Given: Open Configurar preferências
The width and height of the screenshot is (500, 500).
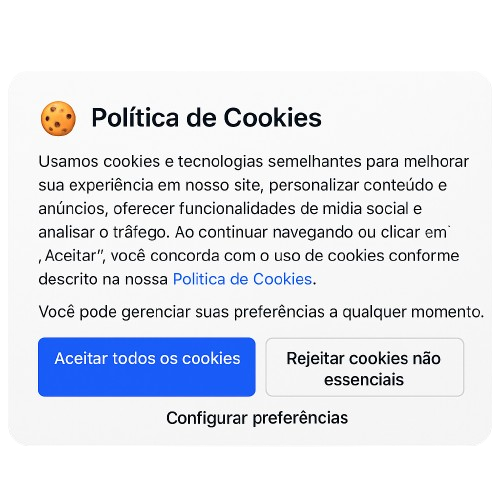Looking at the screenshot, I should [257, 418].
